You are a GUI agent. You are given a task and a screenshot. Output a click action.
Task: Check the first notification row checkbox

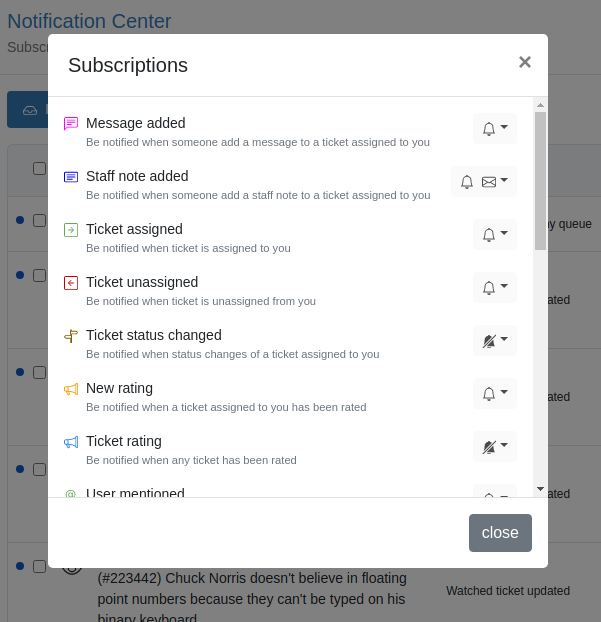(39, 220)
